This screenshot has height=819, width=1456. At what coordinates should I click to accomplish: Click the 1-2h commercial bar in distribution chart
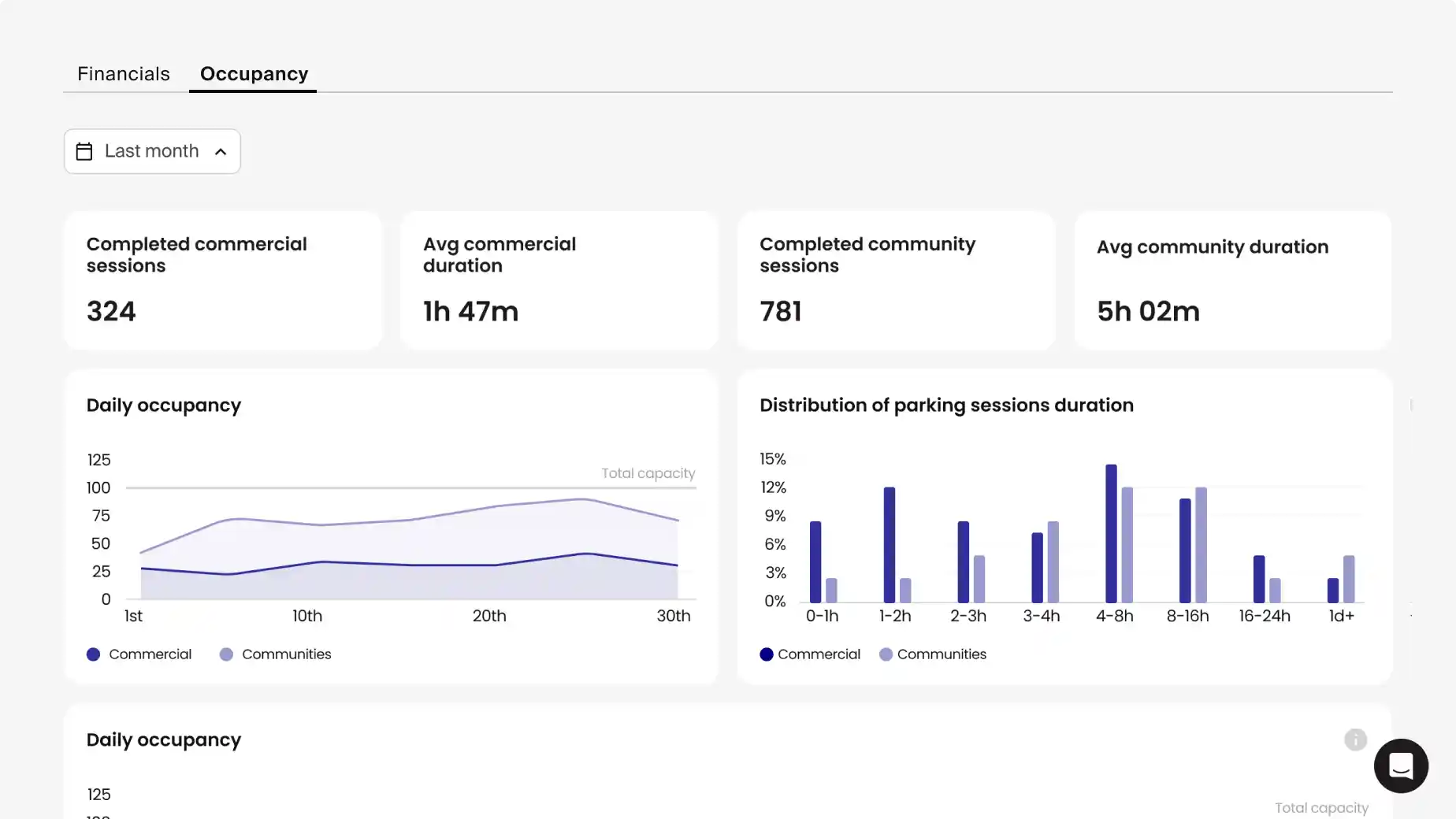point(890,545)
